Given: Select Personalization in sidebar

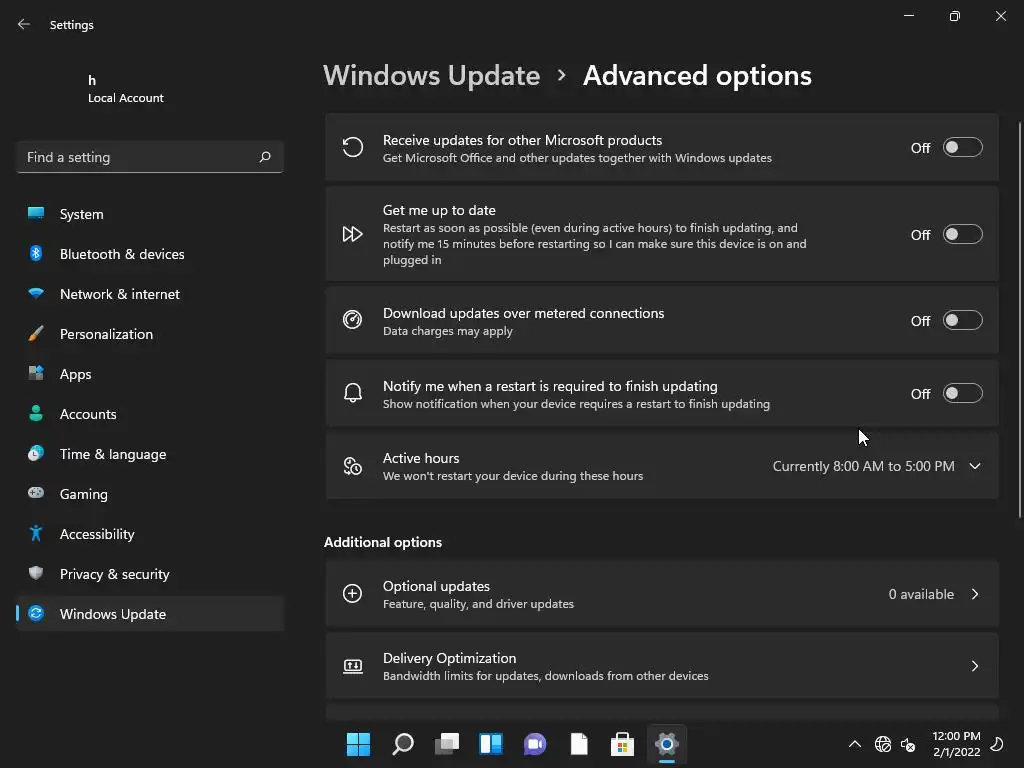Looking at the screenshot, I should 150,334.
